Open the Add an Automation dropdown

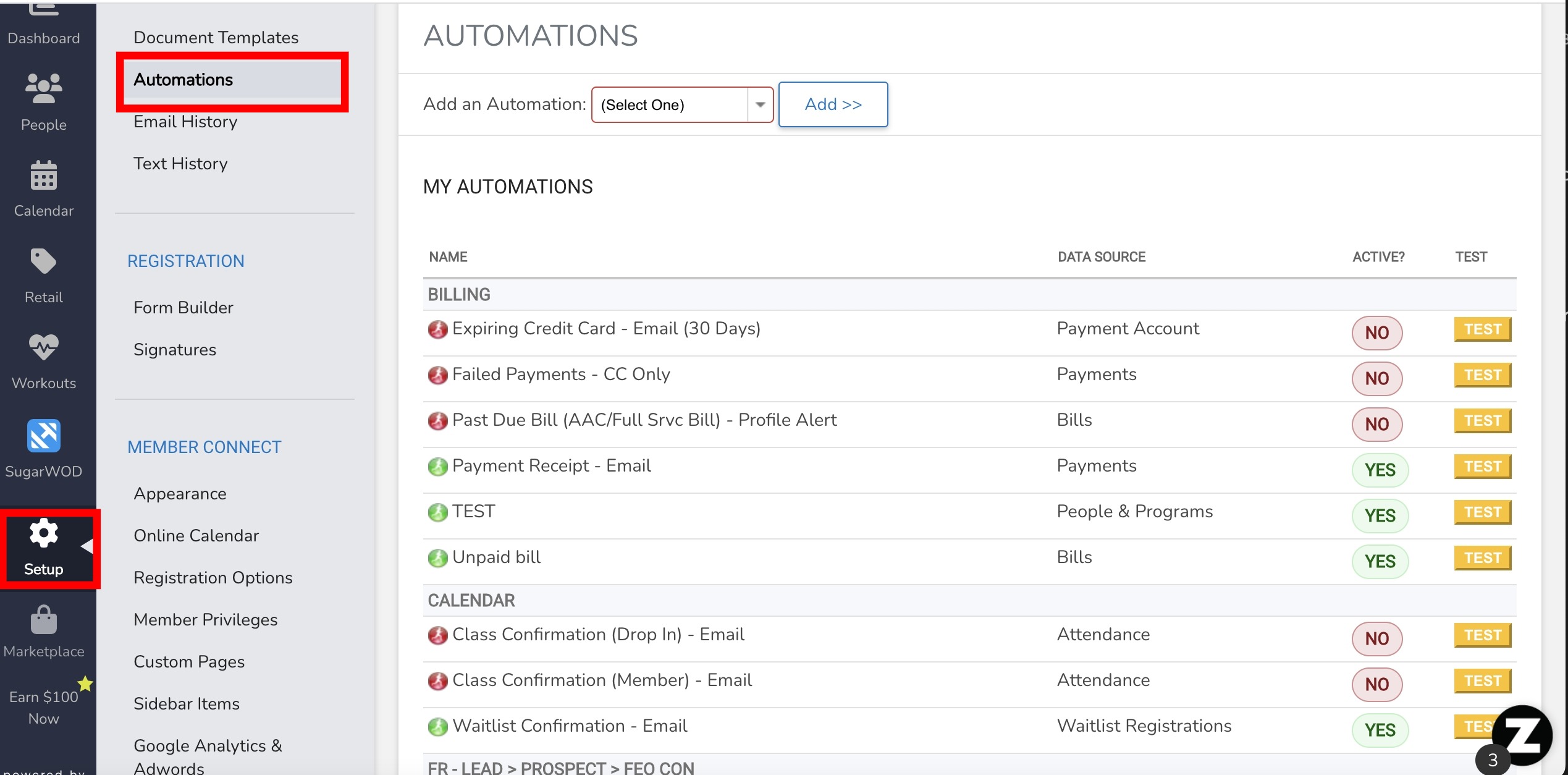coord(682,104)
